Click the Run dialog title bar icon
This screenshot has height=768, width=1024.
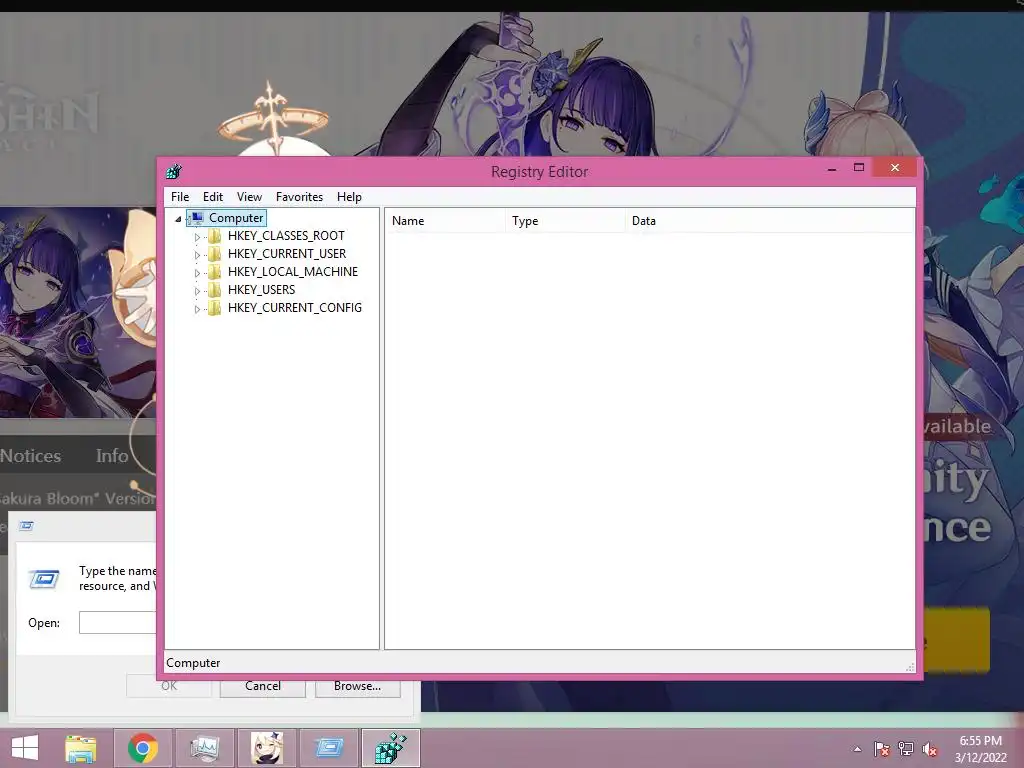pyautogui.click(x=26, y=526)
